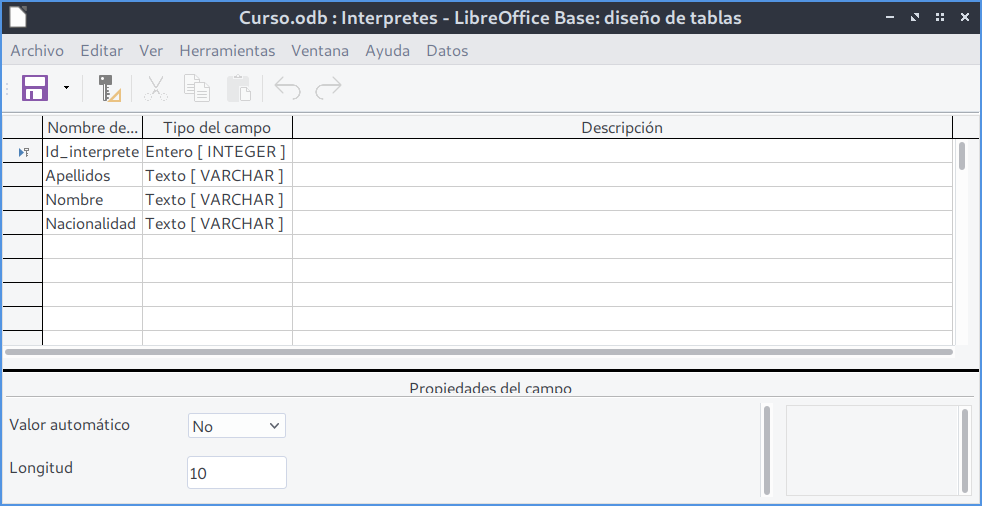Open the Datos menu
The image size is (982, 506).
[x=447, y=51]
